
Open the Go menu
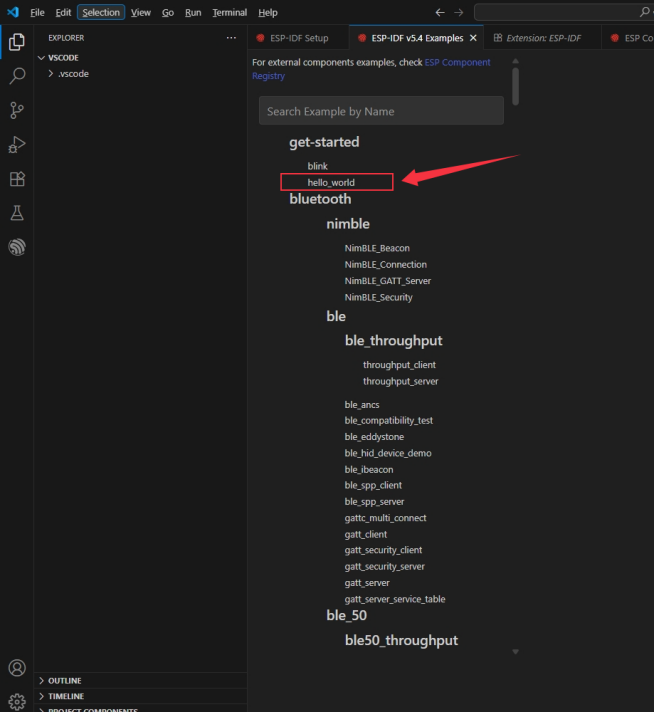168,12
